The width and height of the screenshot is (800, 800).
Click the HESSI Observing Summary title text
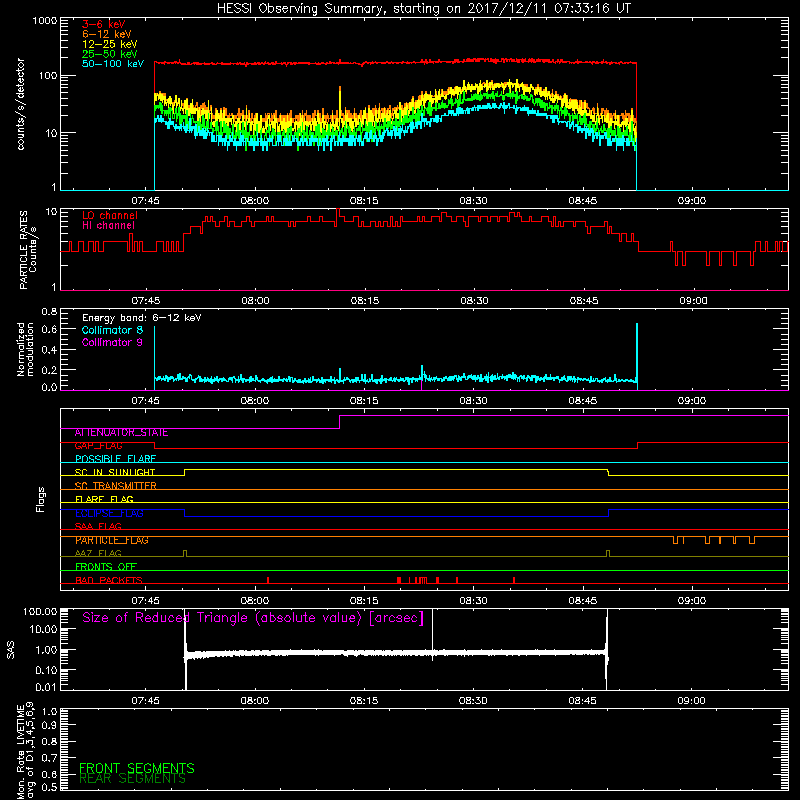423,9
